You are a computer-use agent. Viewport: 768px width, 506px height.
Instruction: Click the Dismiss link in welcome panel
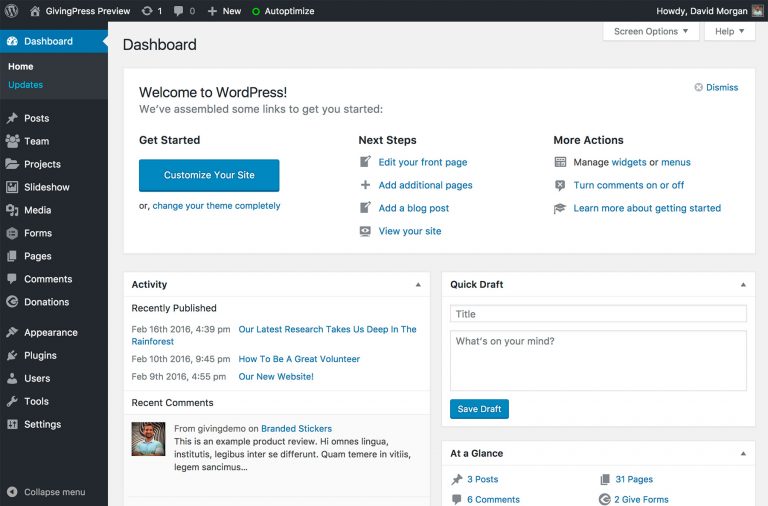click(x=722, y=87)
